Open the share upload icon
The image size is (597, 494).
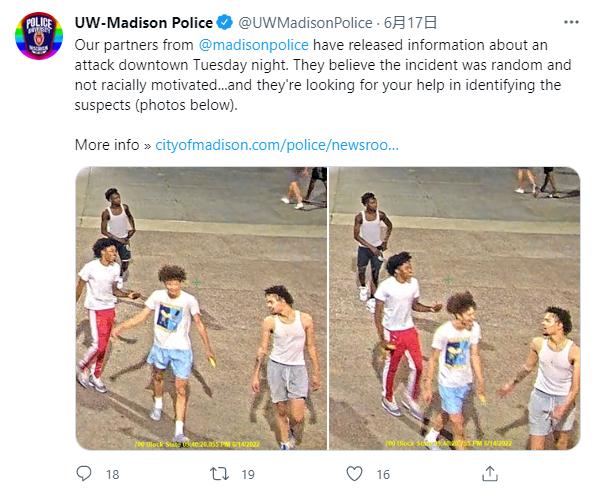pos(490,474)
